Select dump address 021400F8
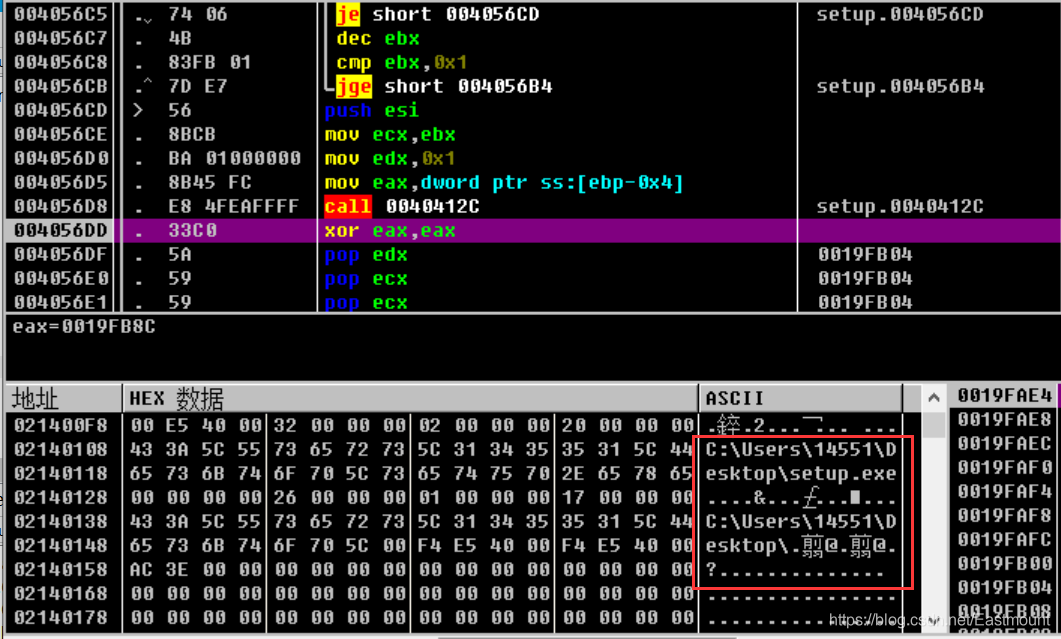The image size is (1061, 639). point(60,425)
